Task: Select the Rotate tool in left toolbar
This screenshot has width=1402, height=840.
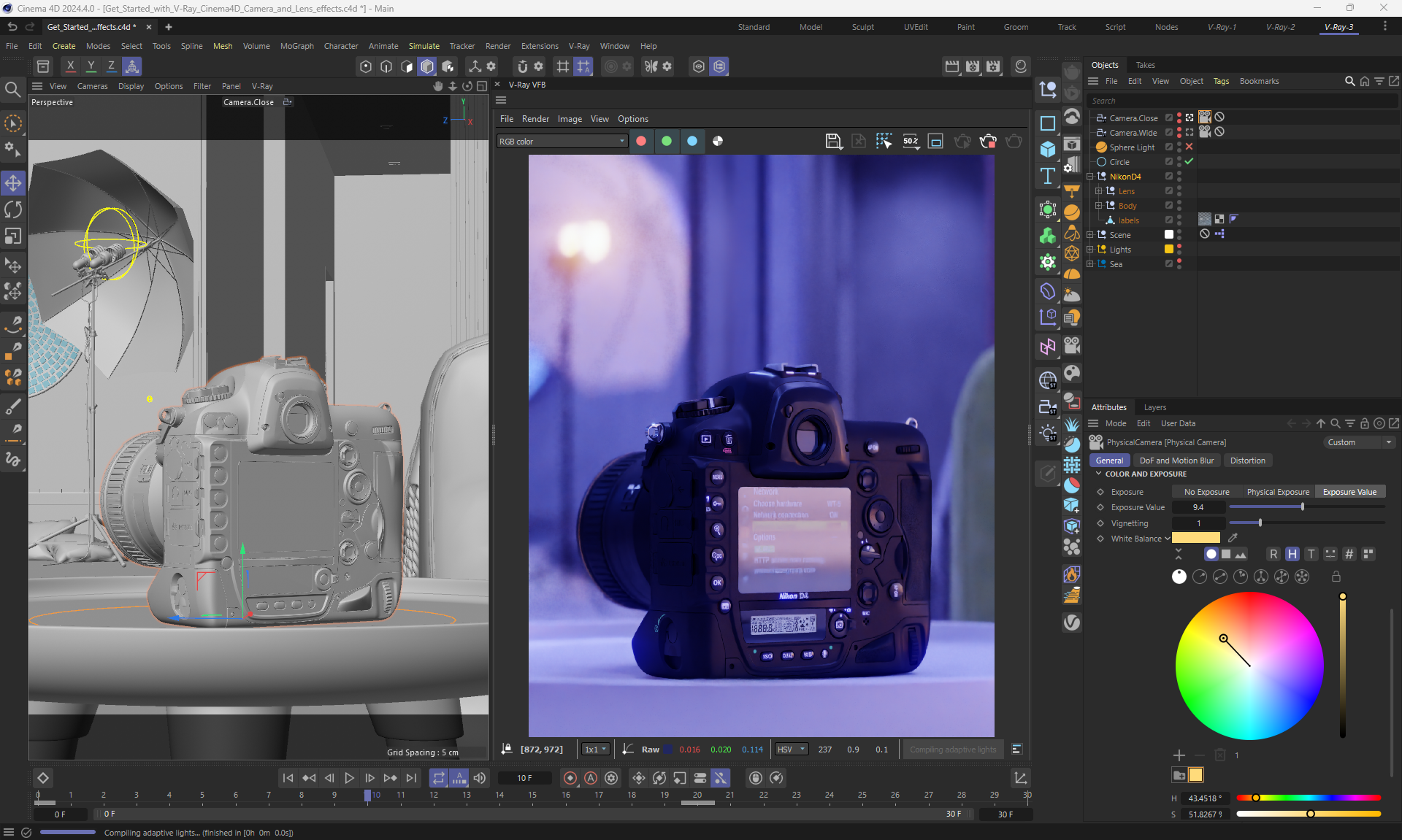Action: pyautogui.click(x=13, y=209)
